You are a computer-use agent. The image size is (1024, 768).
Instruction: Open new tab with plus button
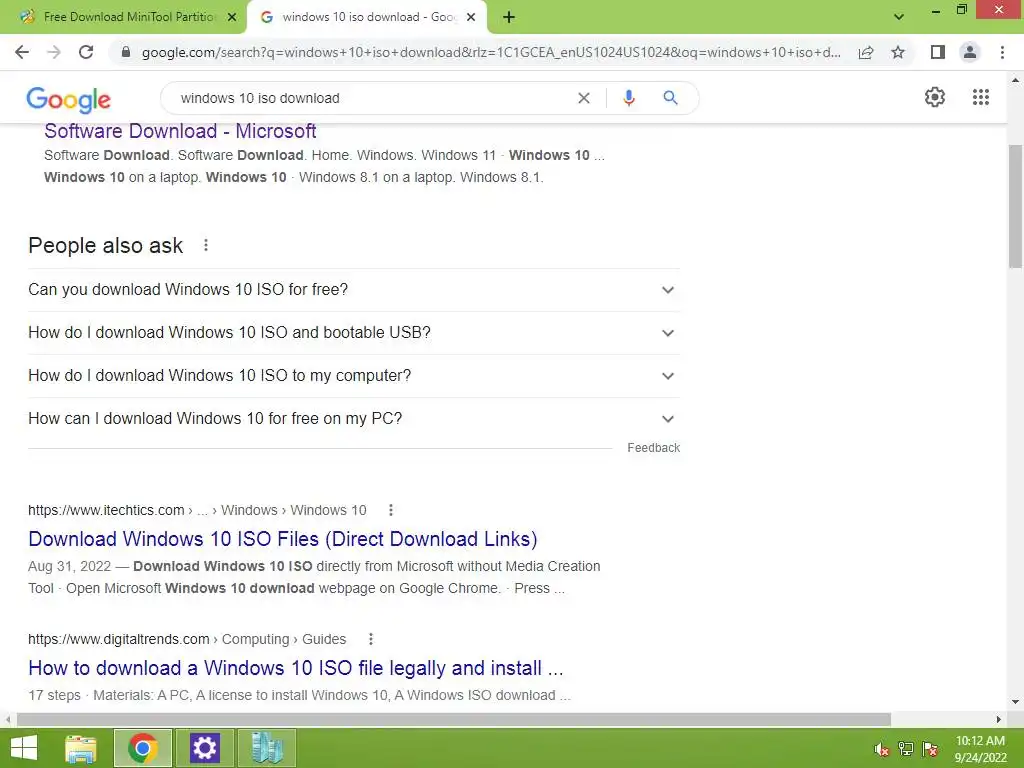click(x=509, y=17)
